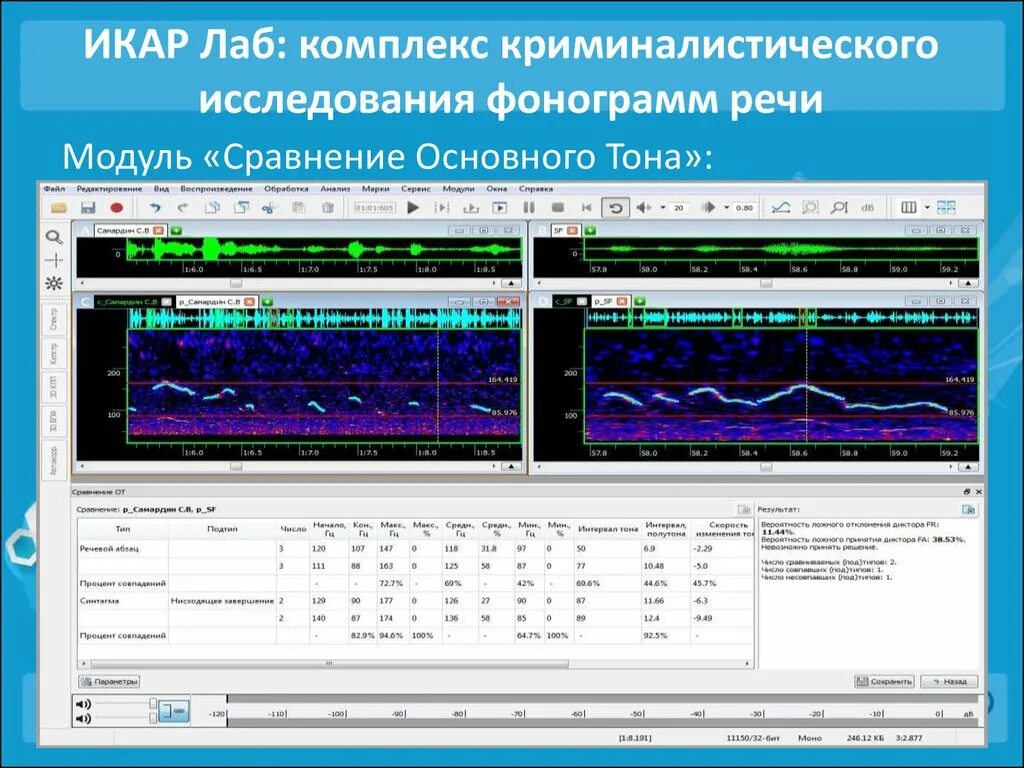
Task: Stop playback with the square icon
Action: coord(558,208)
